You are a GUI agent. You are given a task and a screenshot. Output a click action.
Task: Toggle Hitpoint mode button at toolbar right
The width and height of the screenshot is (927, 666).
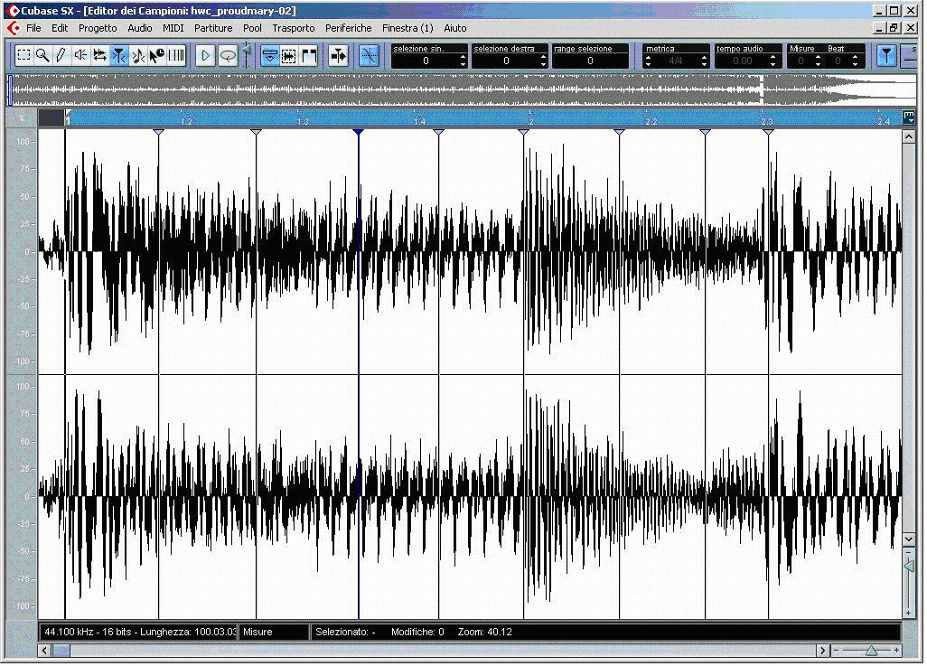(x=886, y=56)
